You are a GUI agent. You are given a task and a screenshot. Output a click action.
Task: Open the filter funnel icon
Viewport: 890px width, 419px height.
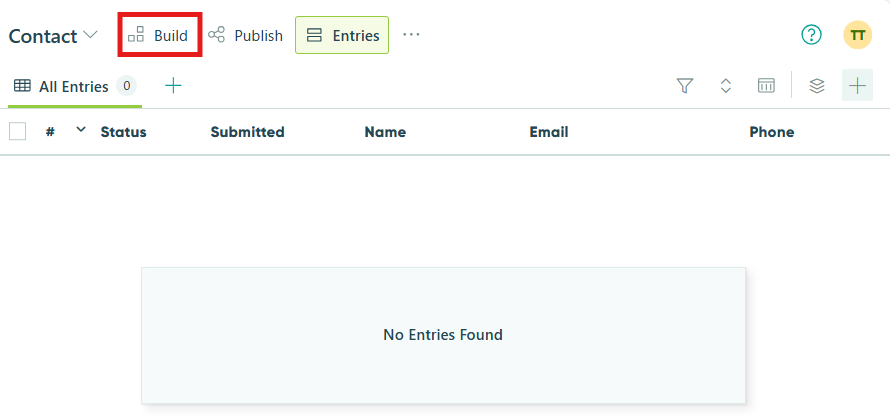(x=685, y=86)
